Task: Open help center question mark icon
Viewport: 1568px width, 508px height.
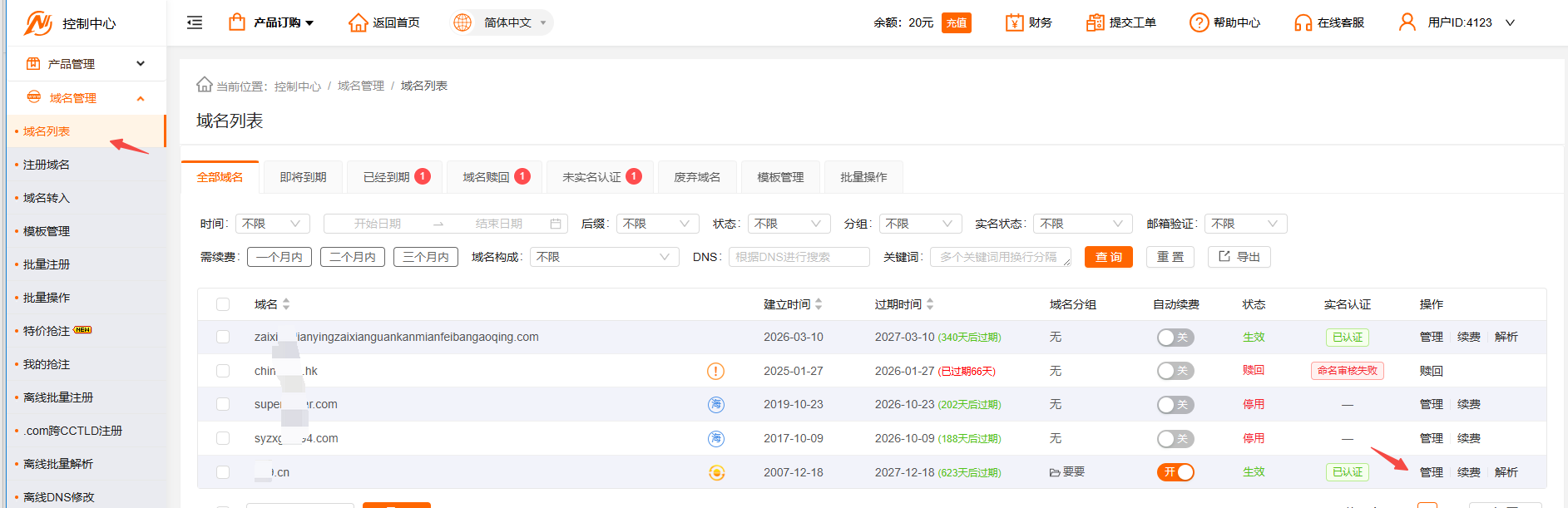Action: pyautogui.click(x=1199, y=22)
